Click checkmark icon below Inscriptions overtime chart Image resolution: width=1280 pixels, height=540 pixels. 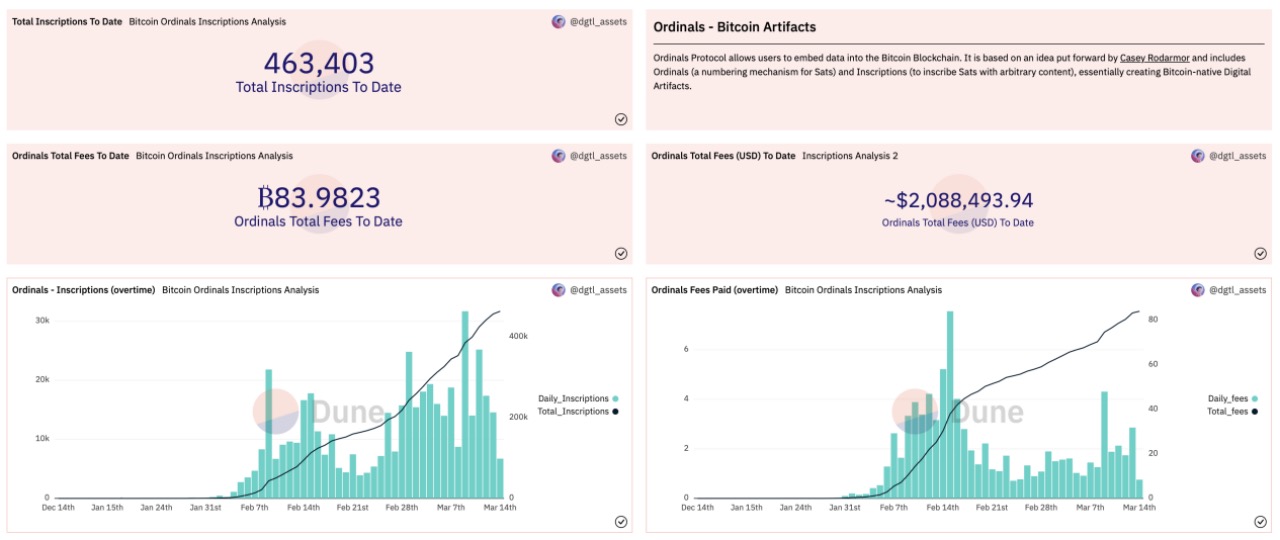click(x=620, y=521)
